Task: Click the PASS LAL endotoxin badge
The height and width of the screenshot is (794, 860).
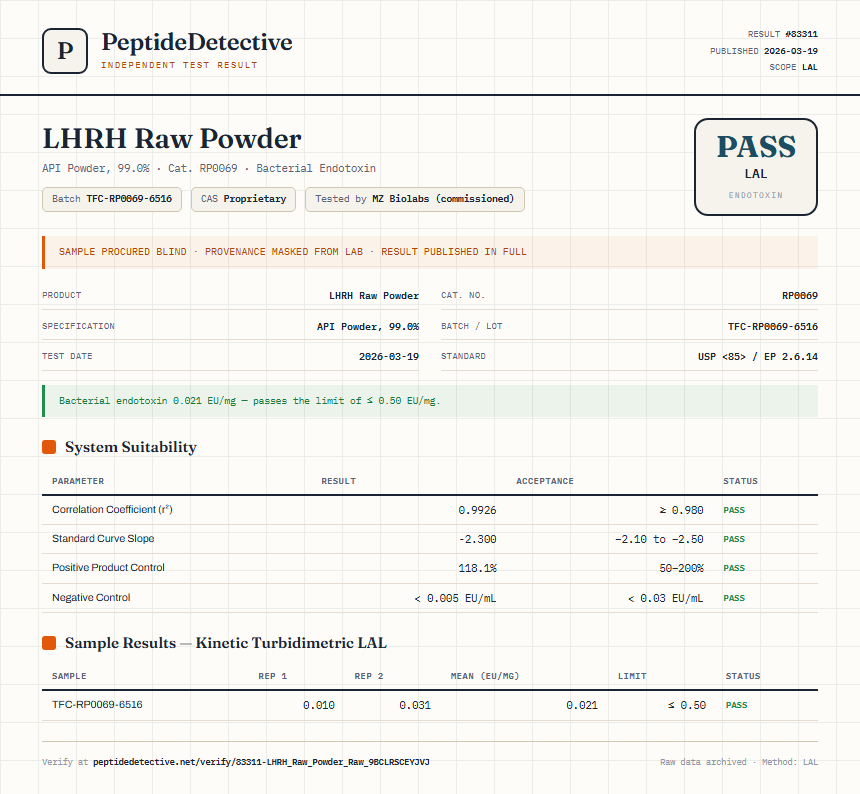Action: click(x=756, y=167)
